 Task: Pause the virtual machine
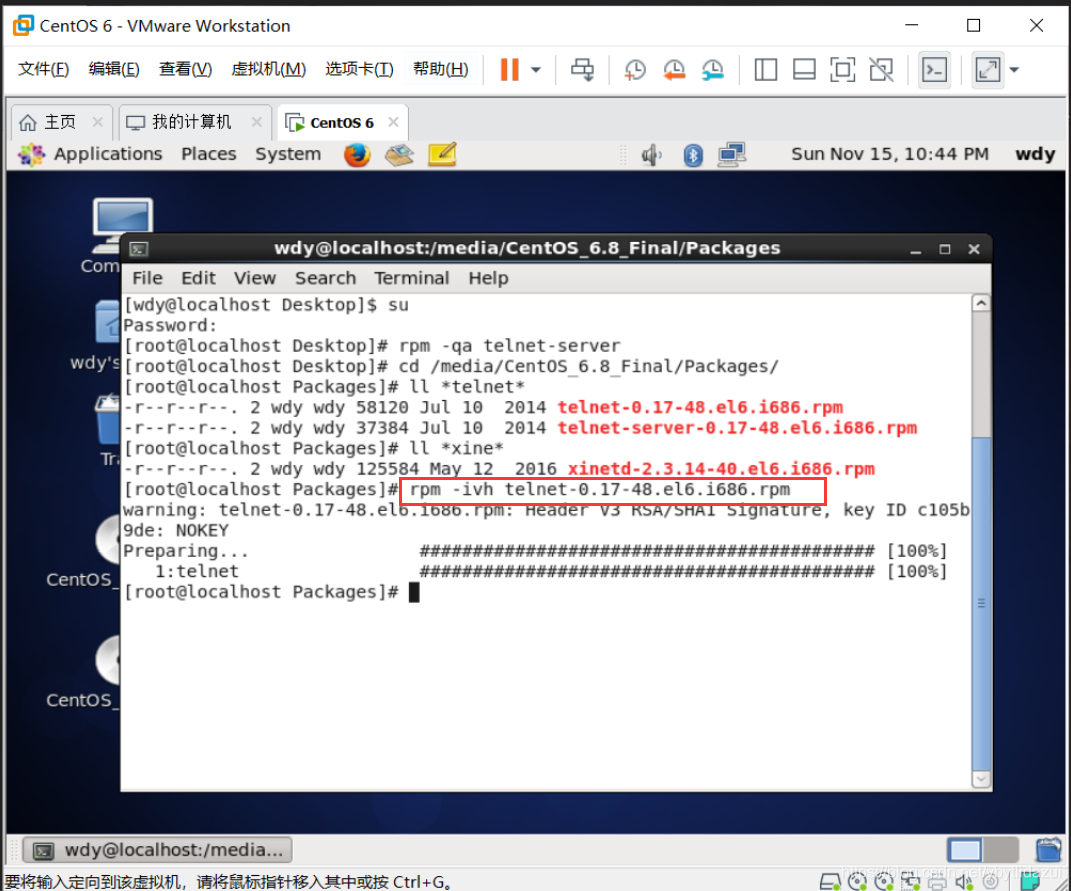tap(510, 69)
